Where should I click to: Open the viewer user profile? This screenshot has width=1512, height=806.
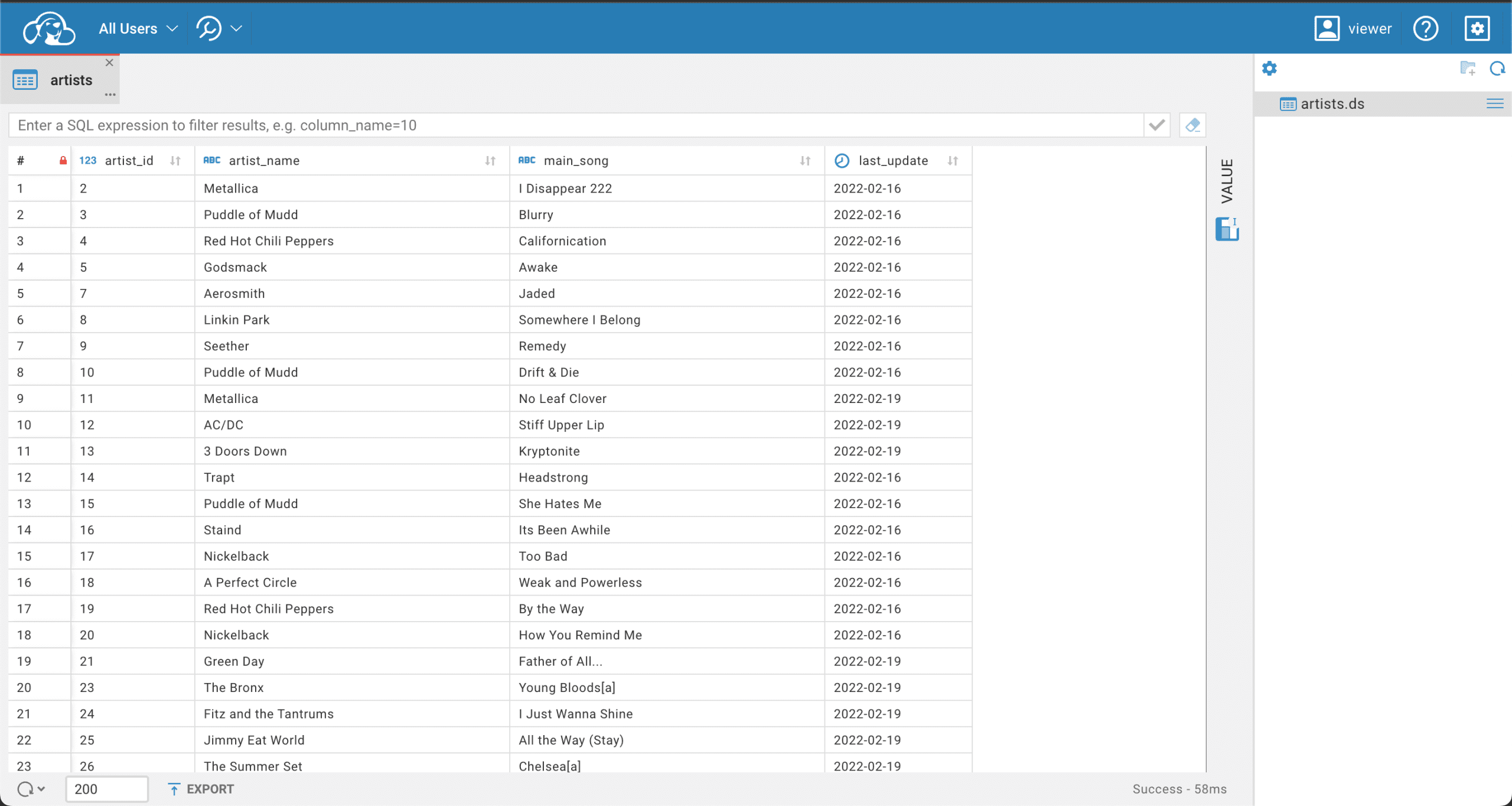point(1353,28)
